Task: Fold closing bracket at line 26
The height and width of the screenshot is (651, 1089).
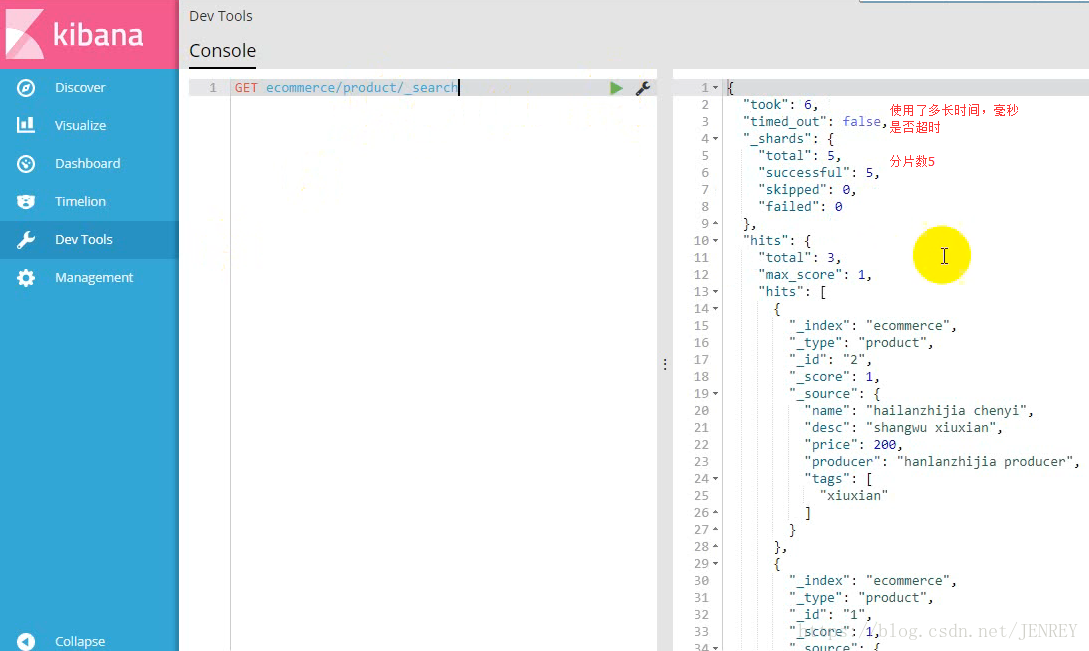Action: (x=715, y=513)
